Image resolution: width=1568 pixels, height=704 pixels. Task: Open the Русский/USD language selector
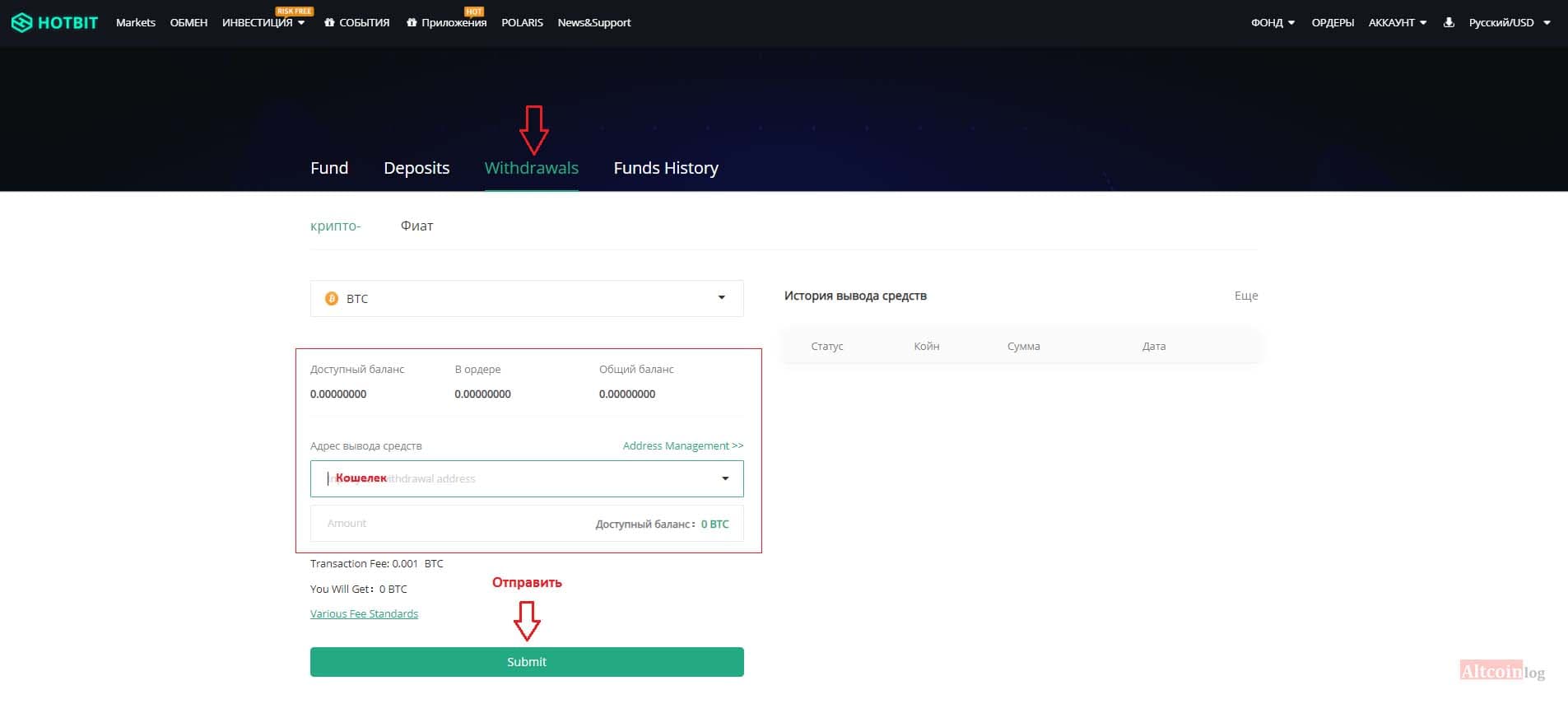(1510, 23)
